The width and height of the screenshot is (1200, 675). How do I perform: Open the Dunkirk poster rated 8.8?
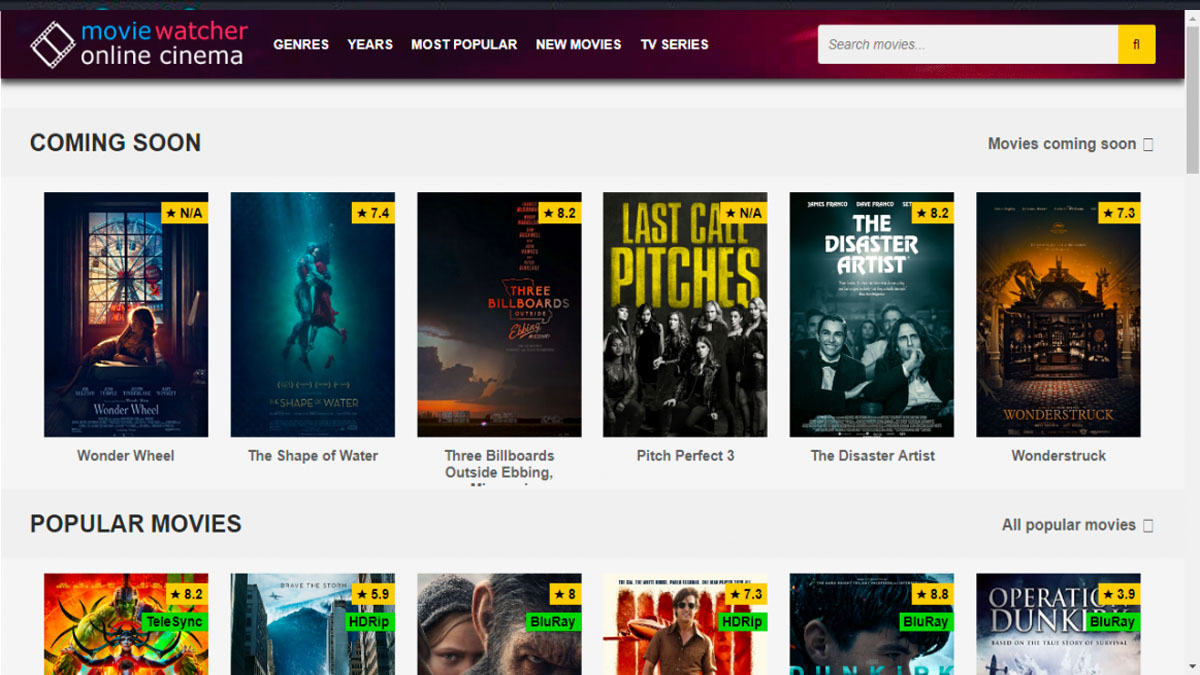pos(872,624)
